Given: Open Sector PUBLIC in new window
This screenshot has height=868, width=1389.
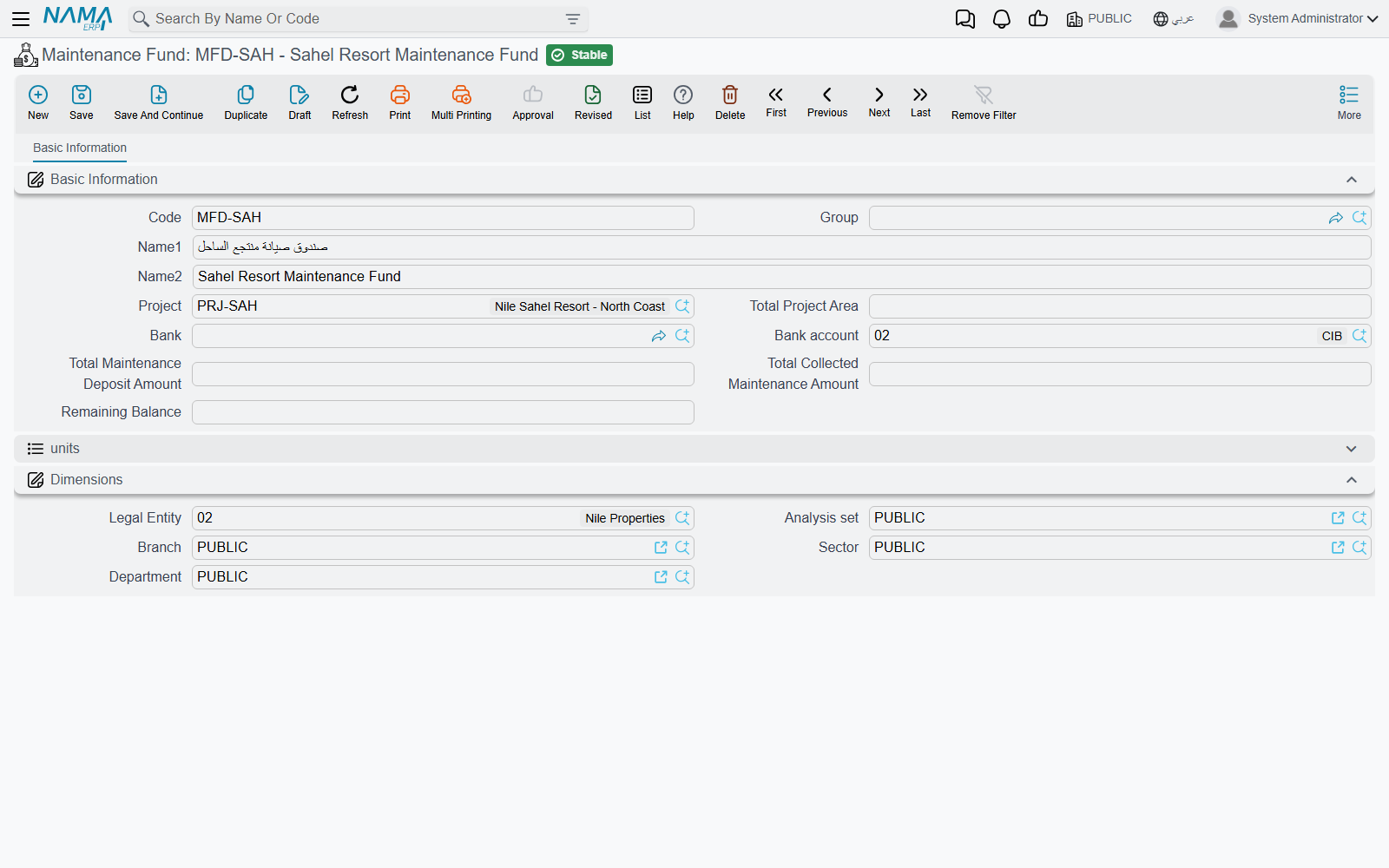Looking at the screenshot, I should click(x=1338, y=548).
